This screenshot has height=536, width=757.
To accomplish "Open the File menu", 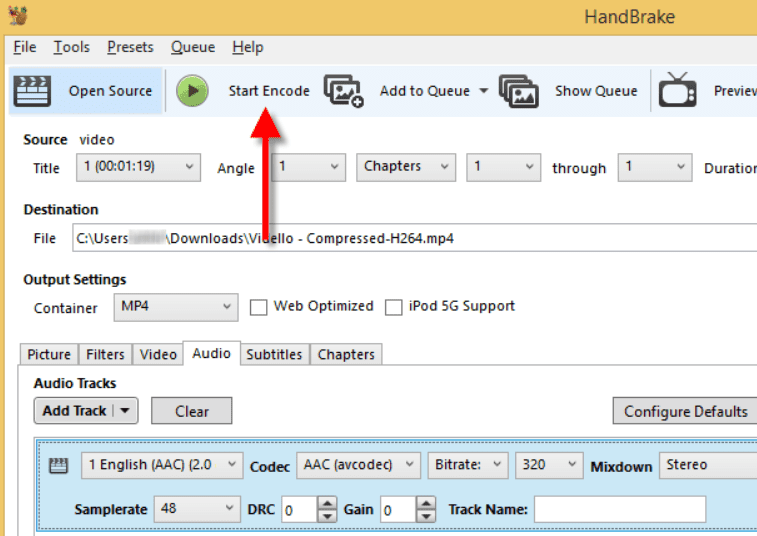I will [x=25, y=47].
